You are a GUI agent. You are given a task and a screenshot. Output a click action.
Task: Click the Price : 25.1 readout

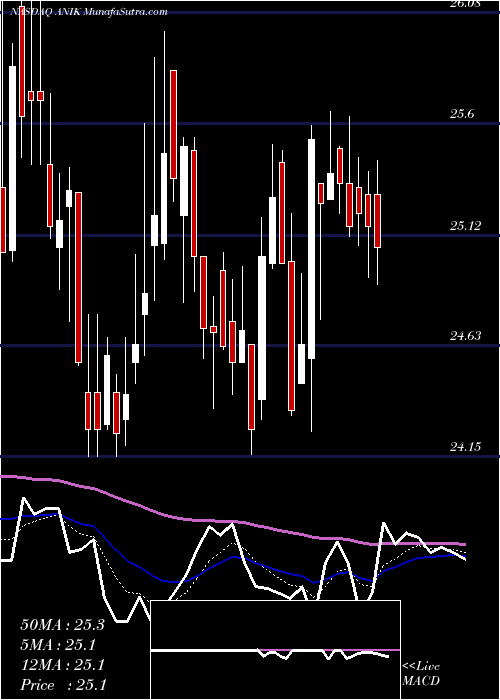pos(63,685)
